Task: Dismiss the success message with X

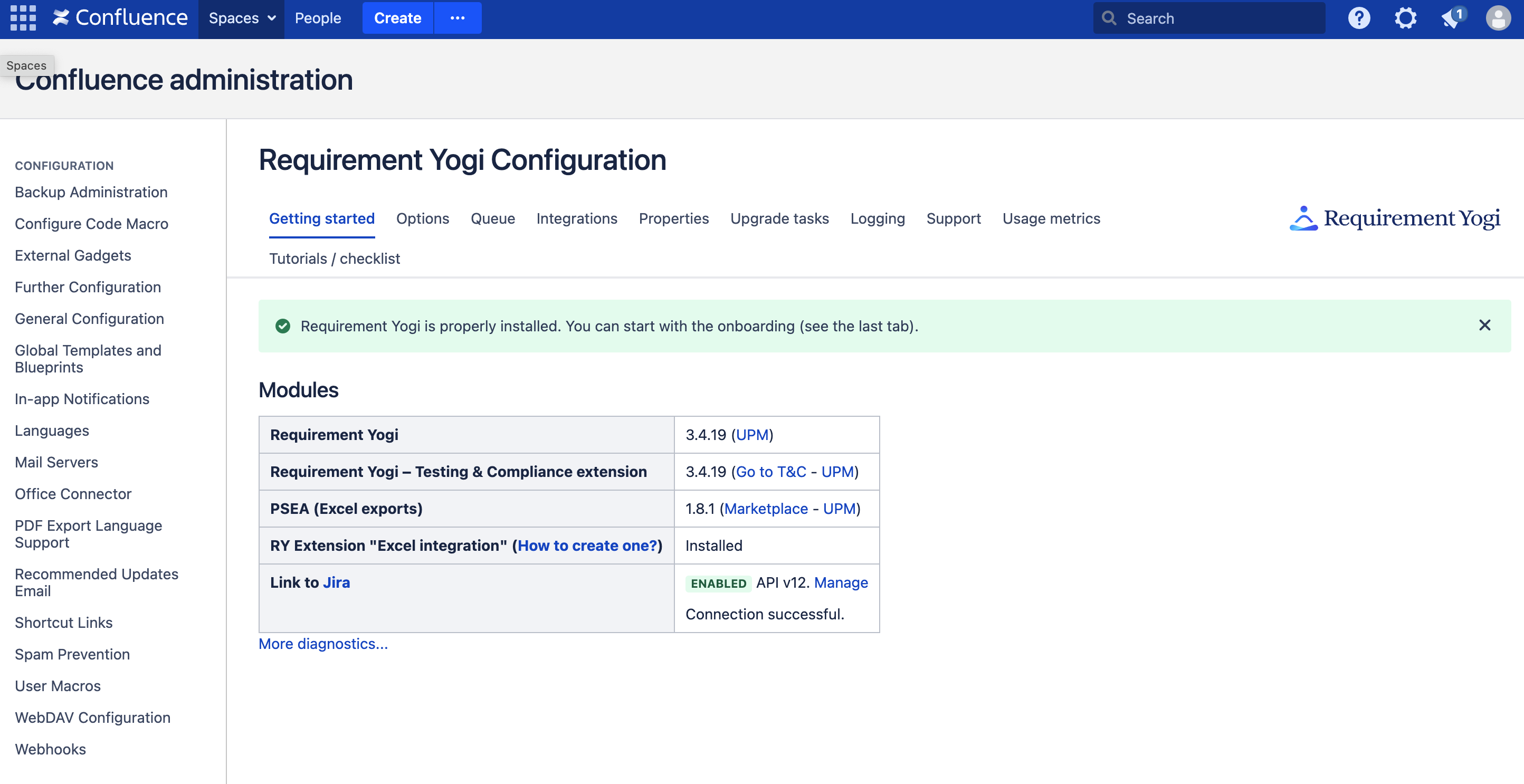Action: [1484, 326]
